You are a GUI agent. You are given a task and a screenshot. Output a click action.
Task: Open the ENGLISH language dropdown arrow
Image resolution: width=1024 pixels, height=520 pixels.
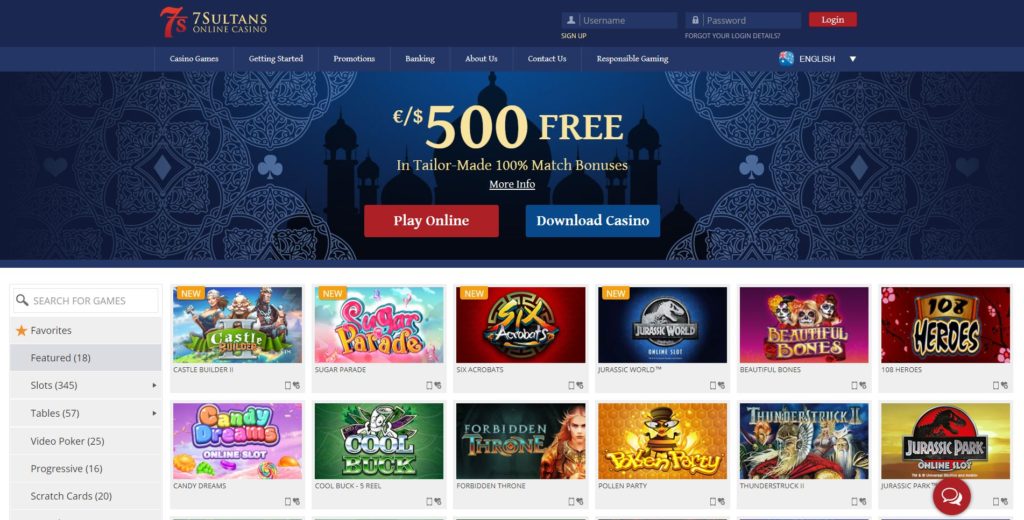click(x=852, y=59)
